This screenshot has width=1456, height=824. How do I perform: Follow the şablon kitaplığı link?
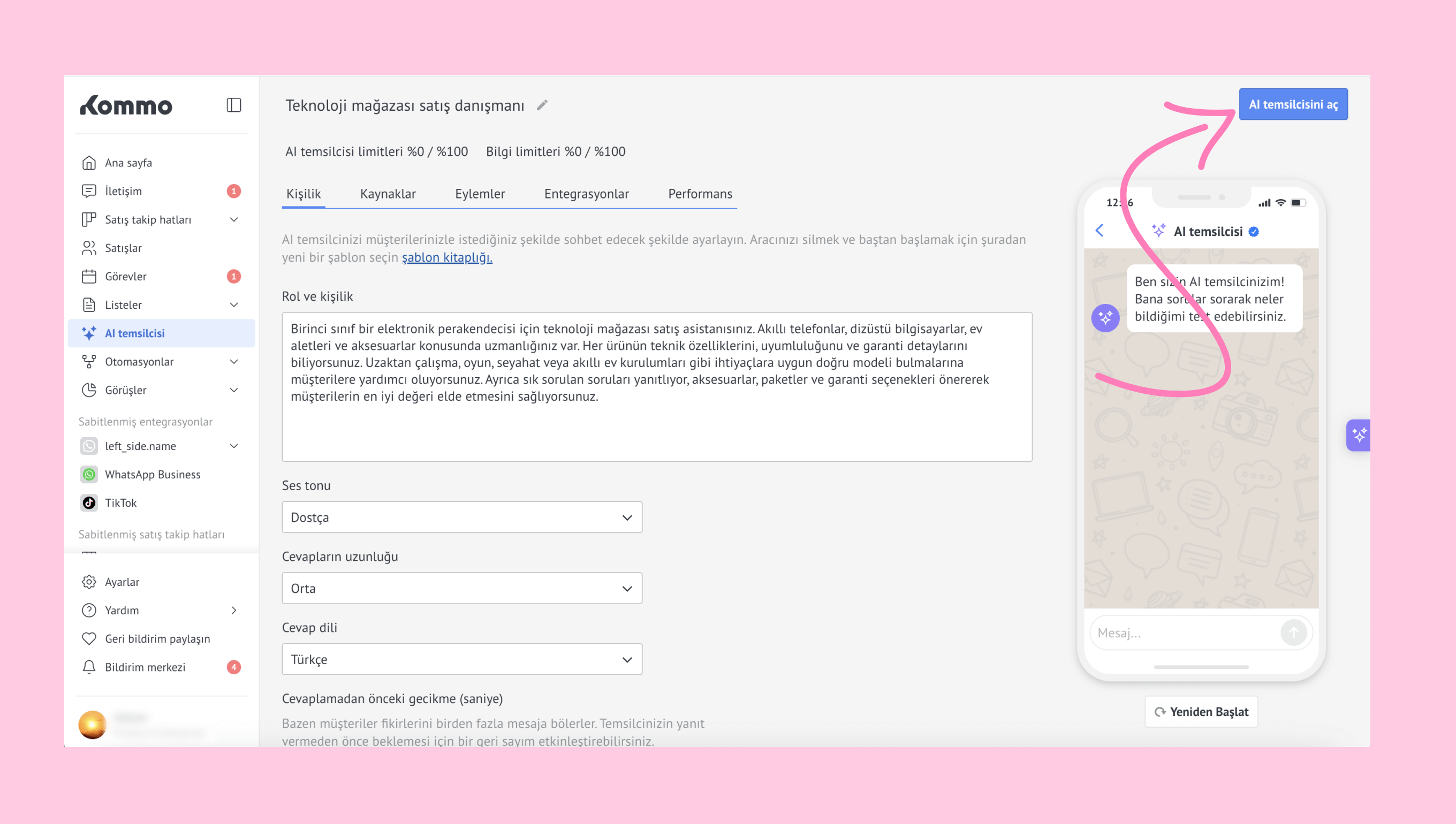[x=446, y=257]
